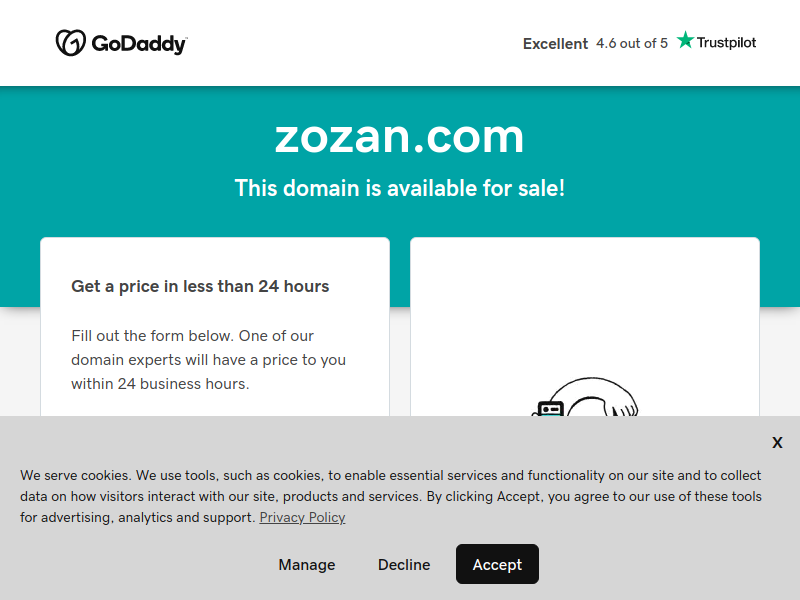Click the 'This domain is available for sale!' text

point(399,188)
